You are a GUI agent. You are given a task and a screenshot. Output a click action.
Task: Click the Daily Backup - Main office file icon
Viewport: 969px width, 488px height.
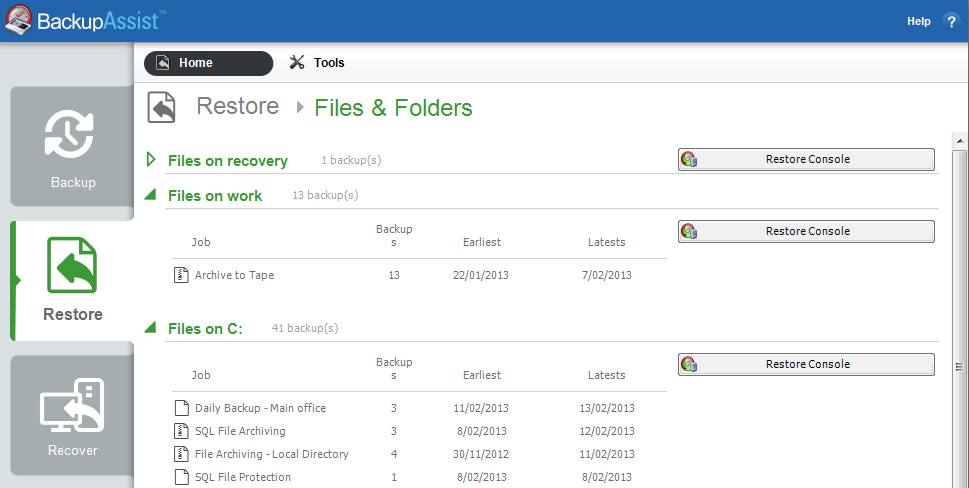(181, 408)
